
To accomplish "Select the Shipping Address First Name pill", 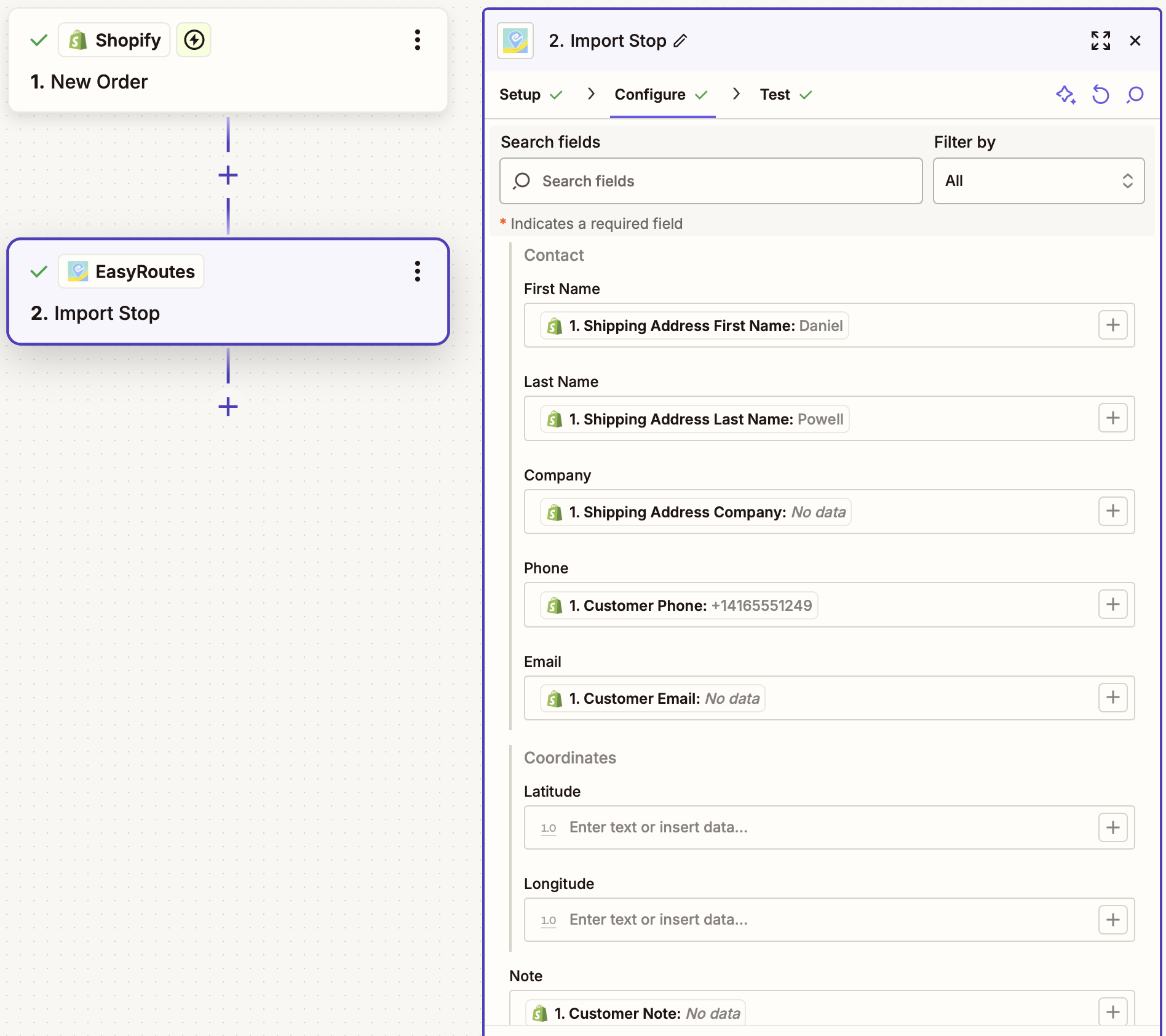I will 694,325.
